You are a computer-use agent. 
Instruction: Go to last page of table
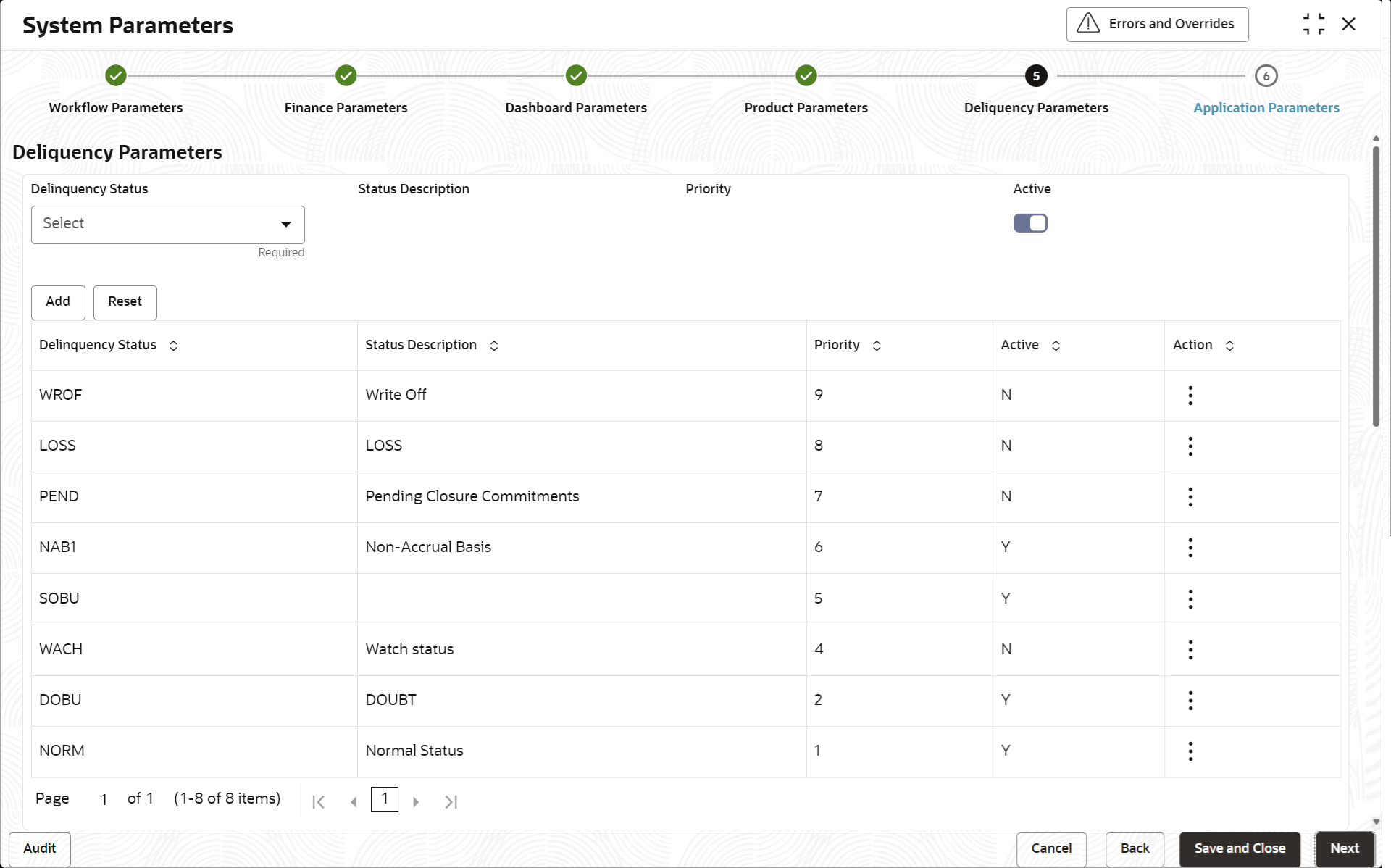451,801
